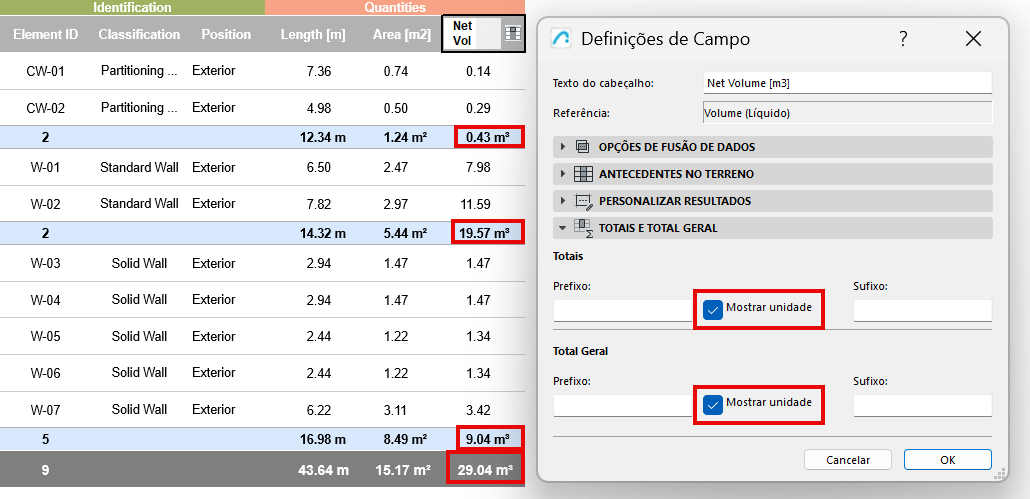
Task: Click the Texto do cabeçalho input field
Action: pyautogui.click(x=847, y=83)
